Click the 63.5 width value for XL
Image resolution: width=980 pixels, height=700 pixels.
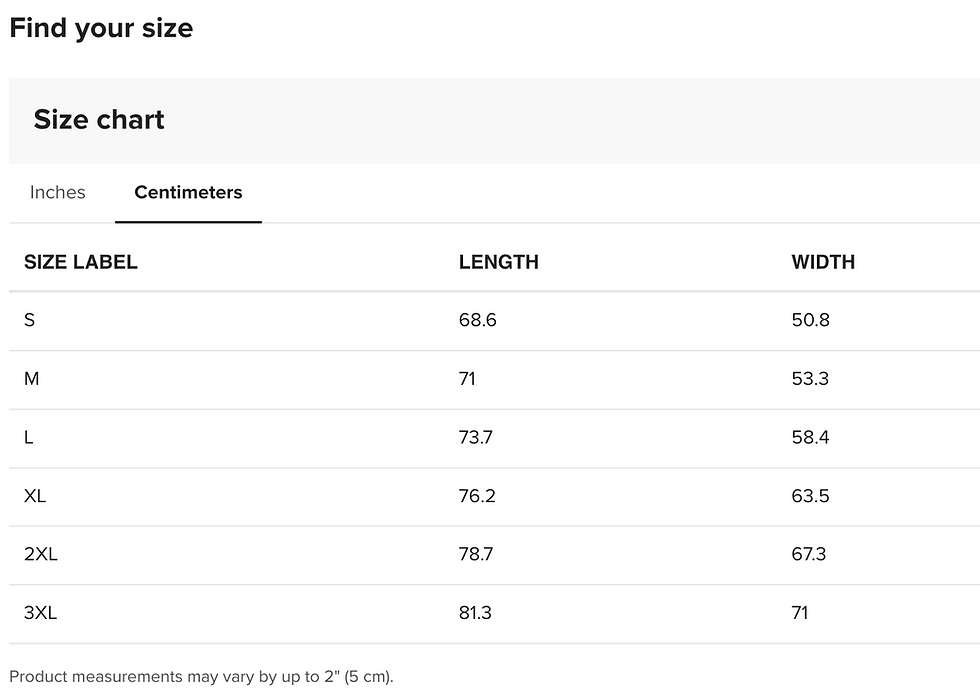point(810,496)
